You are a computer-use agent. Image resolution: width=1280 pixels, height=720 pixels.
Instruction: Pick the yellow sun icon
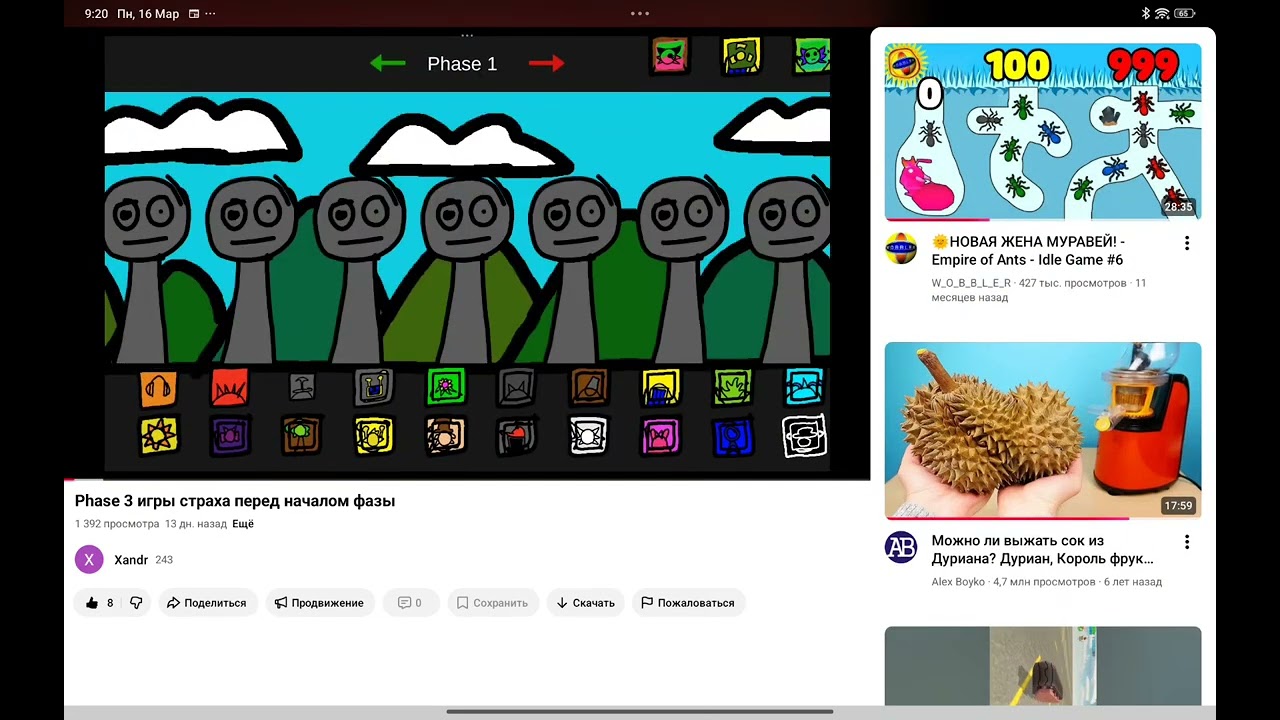(158, 435)
